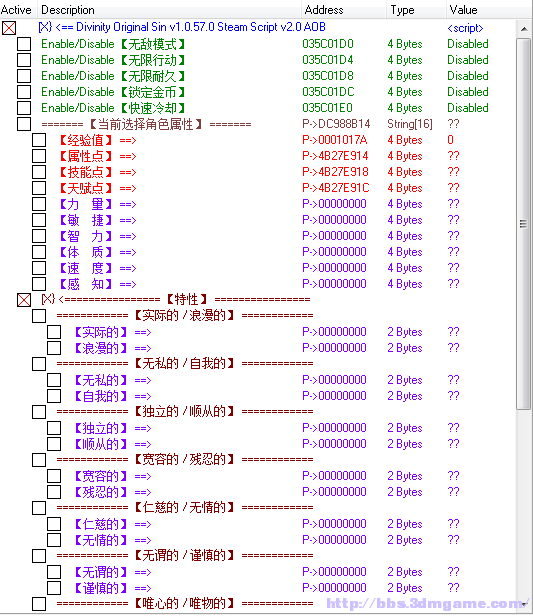The width and height of the screenshot is (533, 616).
Task: Click the value 0 of 经验值 row
Action: point(451,140)
